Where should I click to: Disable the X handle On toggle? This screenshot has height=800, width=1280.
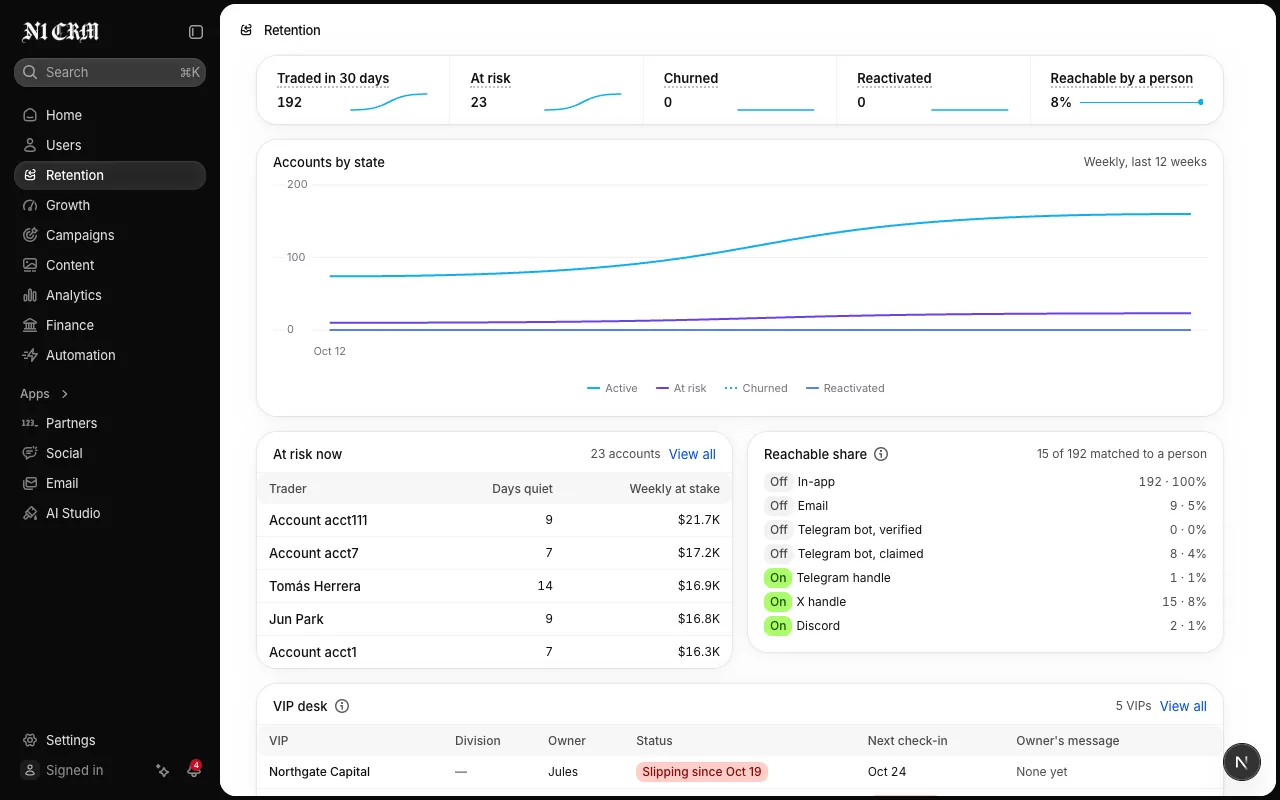(778, 602)
